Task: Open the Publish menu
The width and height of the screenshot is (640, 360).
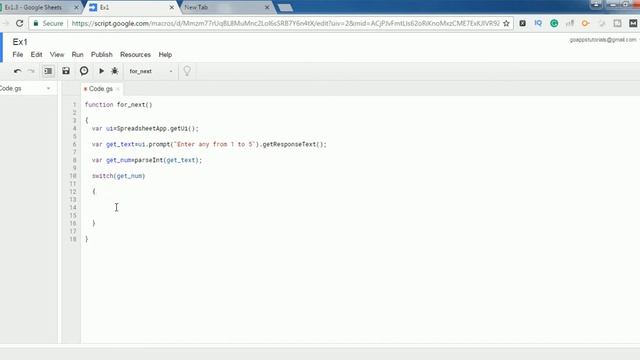Action: [x=102, y=55]
